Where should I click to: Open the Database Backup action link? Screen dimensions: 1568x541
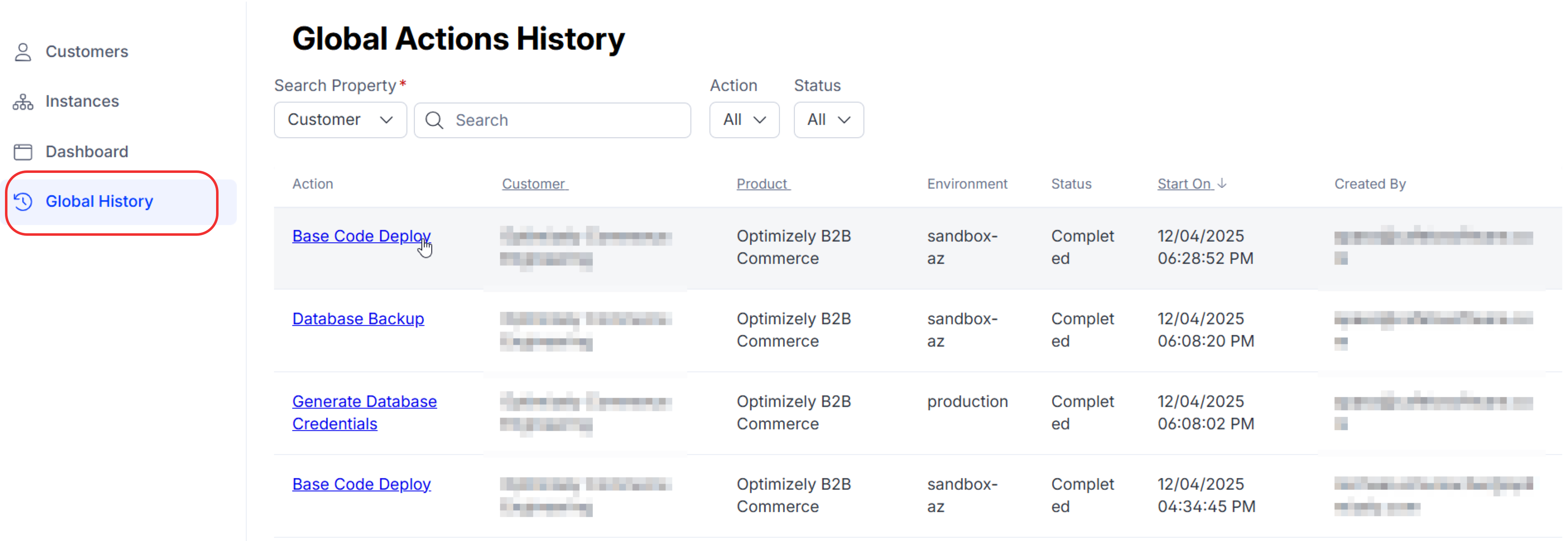(x=358, y=319)
